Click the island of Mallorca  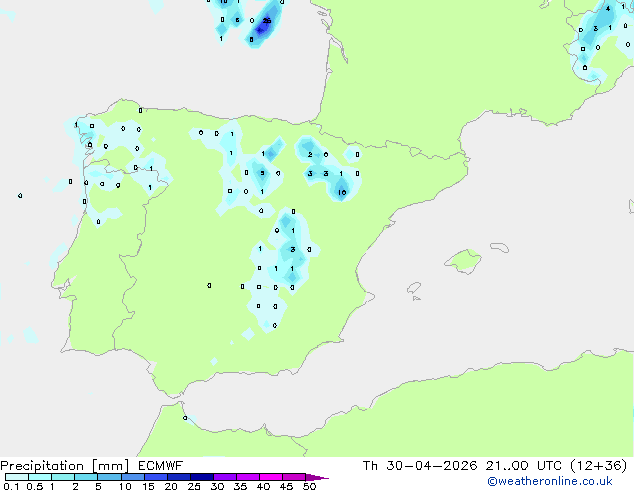click(x=463, y=261)
